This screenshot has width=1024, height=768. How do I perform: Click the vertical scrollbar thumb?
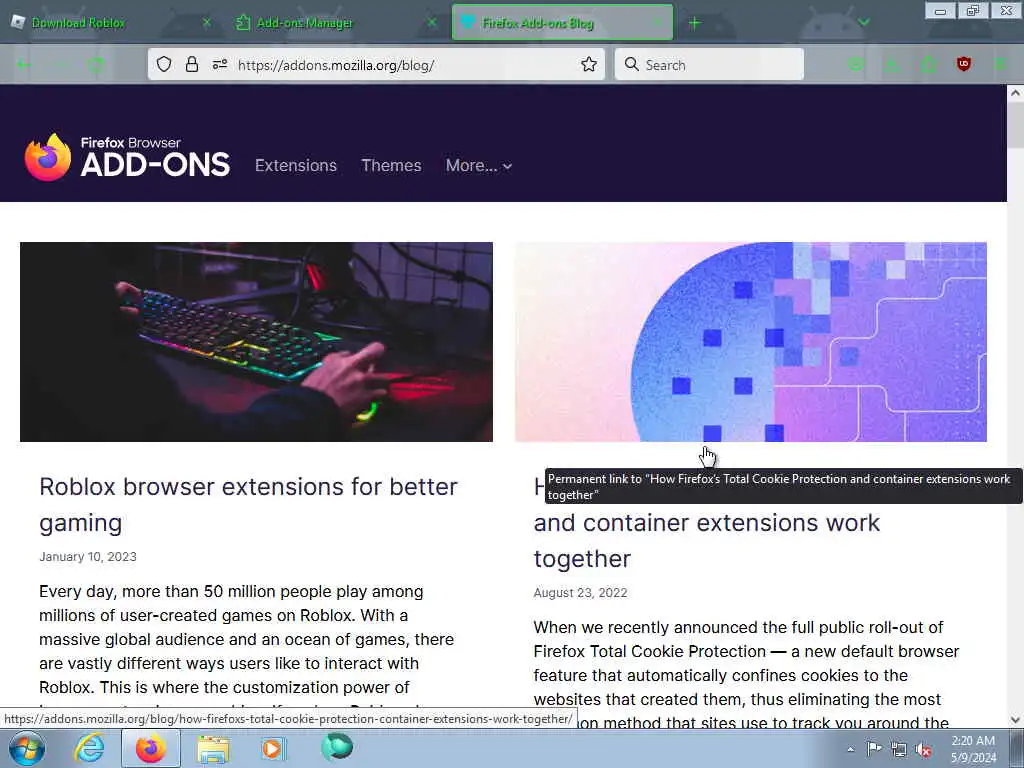1015,124
